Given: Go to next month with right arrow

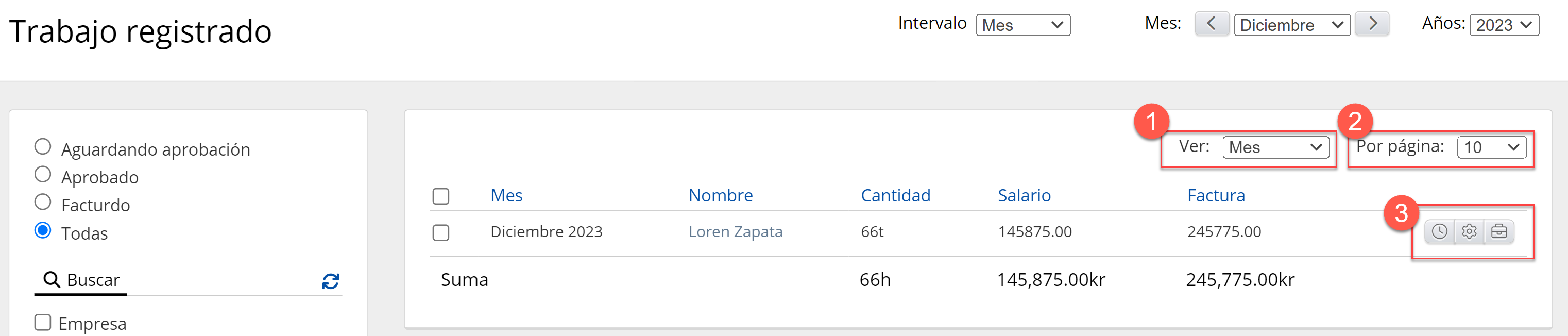Looking at the screenshot, I should [x=1373, y=24].
